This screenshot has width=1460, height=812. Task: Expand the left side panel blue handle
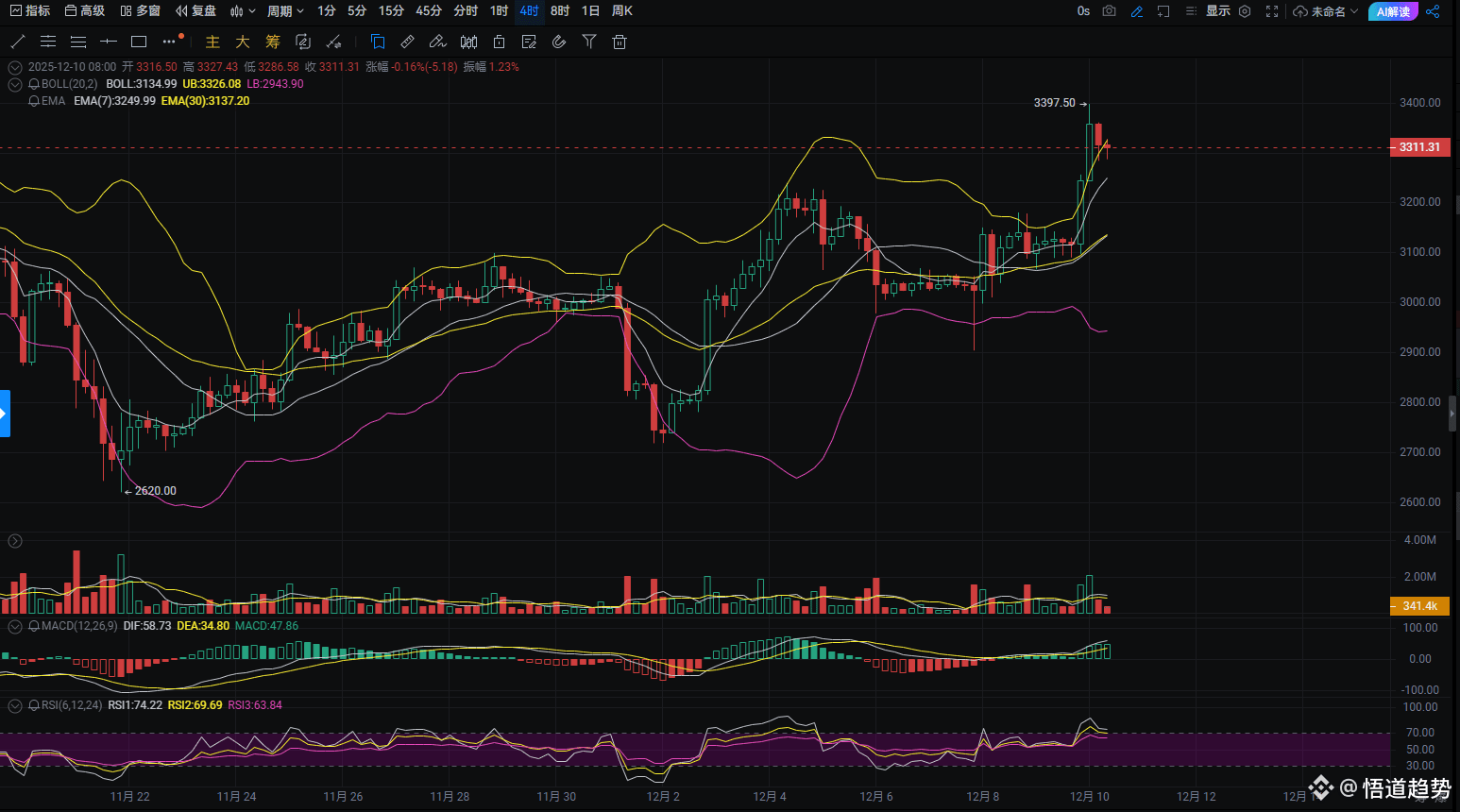click(x=5, y=414)
